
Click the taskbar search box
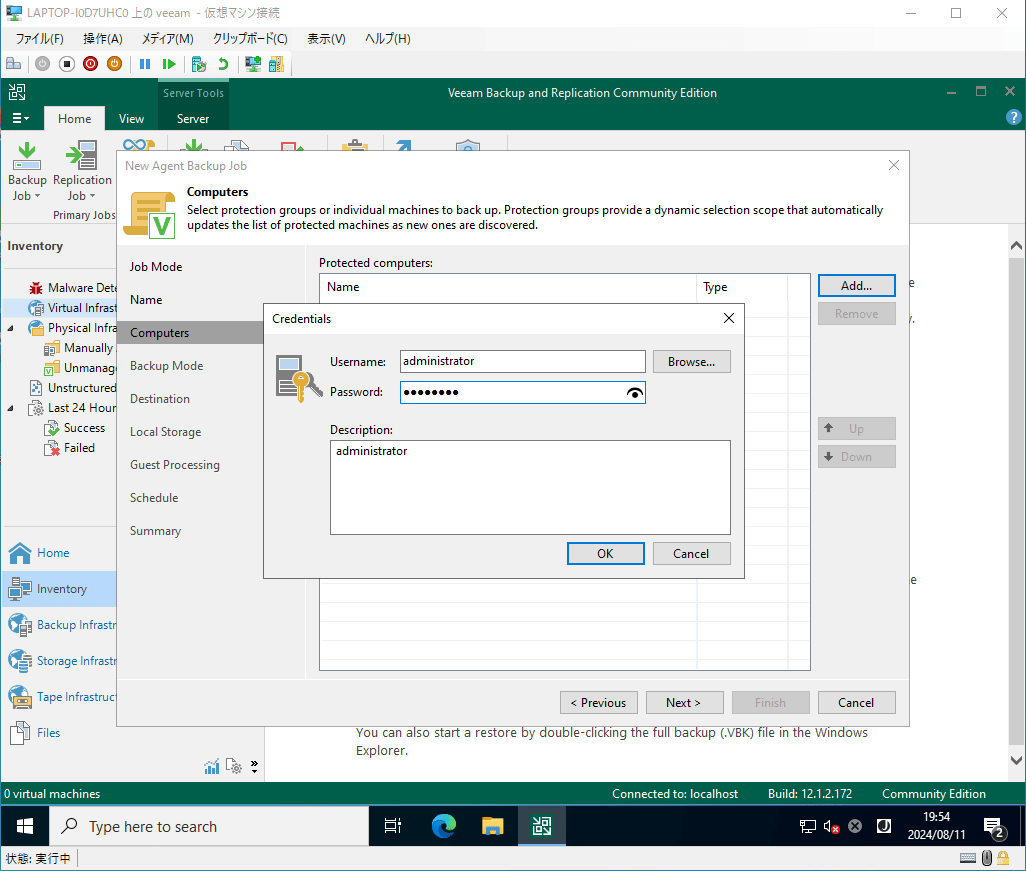[209, 827]
